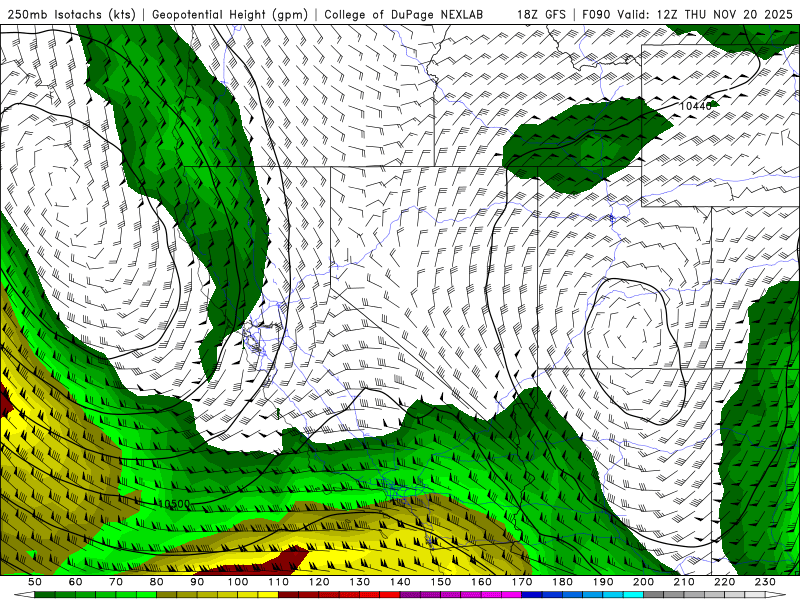Click the 150 value on the legend scale
Viewport: 800px width, 600px height.
(441, 582)
